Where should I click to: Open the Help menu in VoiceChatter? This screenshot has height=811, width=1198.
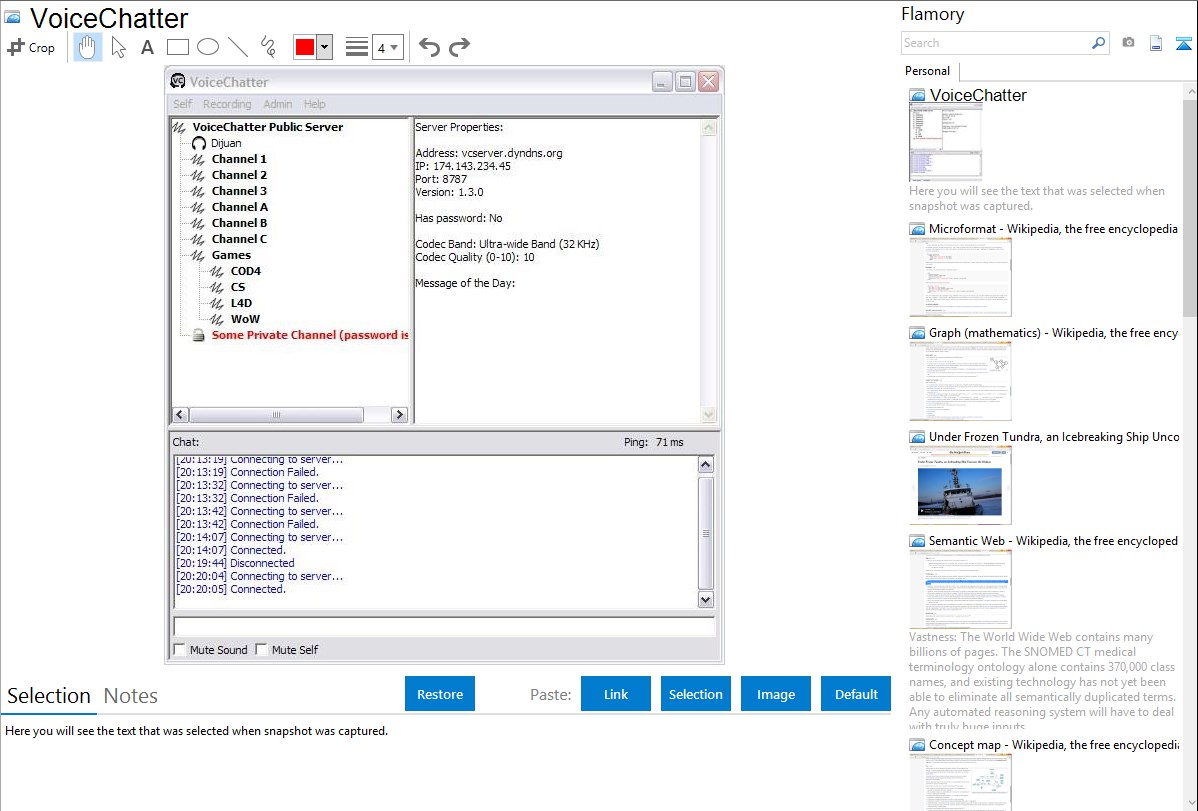pos(314,104)
